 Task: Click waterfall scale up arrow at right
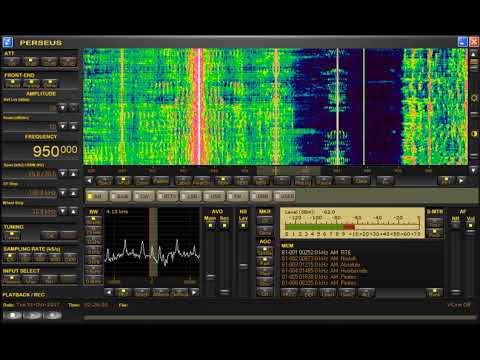473,54
